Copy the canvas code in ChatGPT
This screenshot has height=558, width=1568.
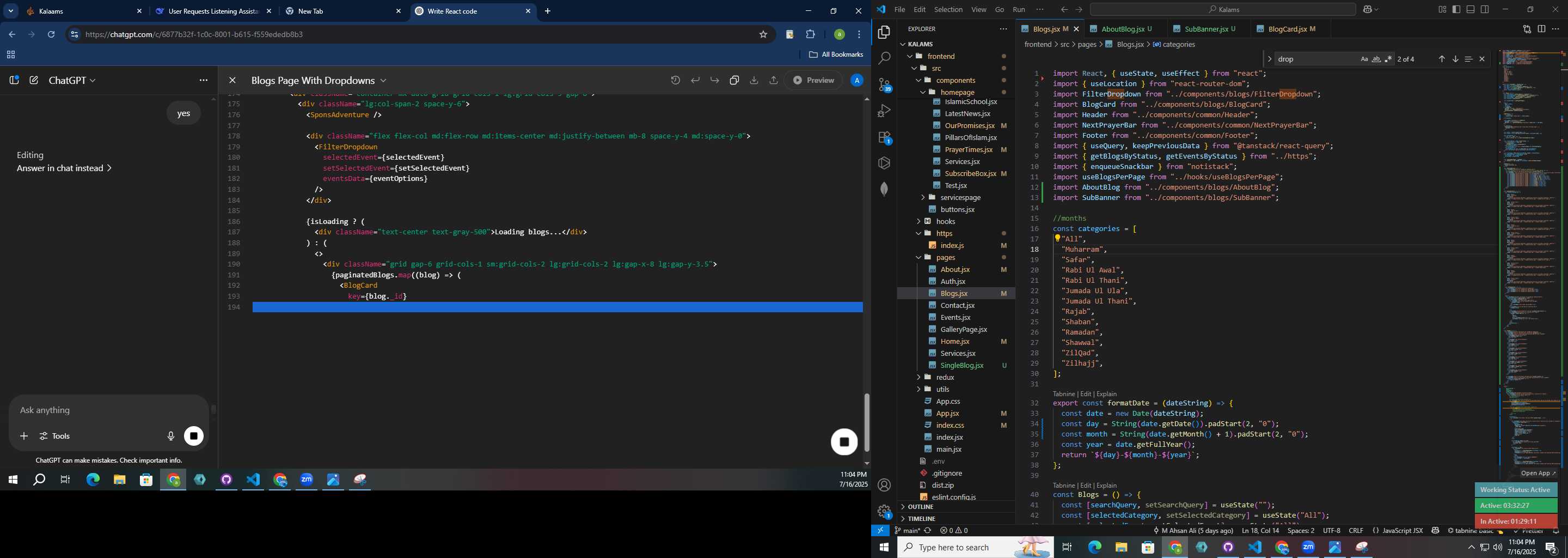coord(734,81)
